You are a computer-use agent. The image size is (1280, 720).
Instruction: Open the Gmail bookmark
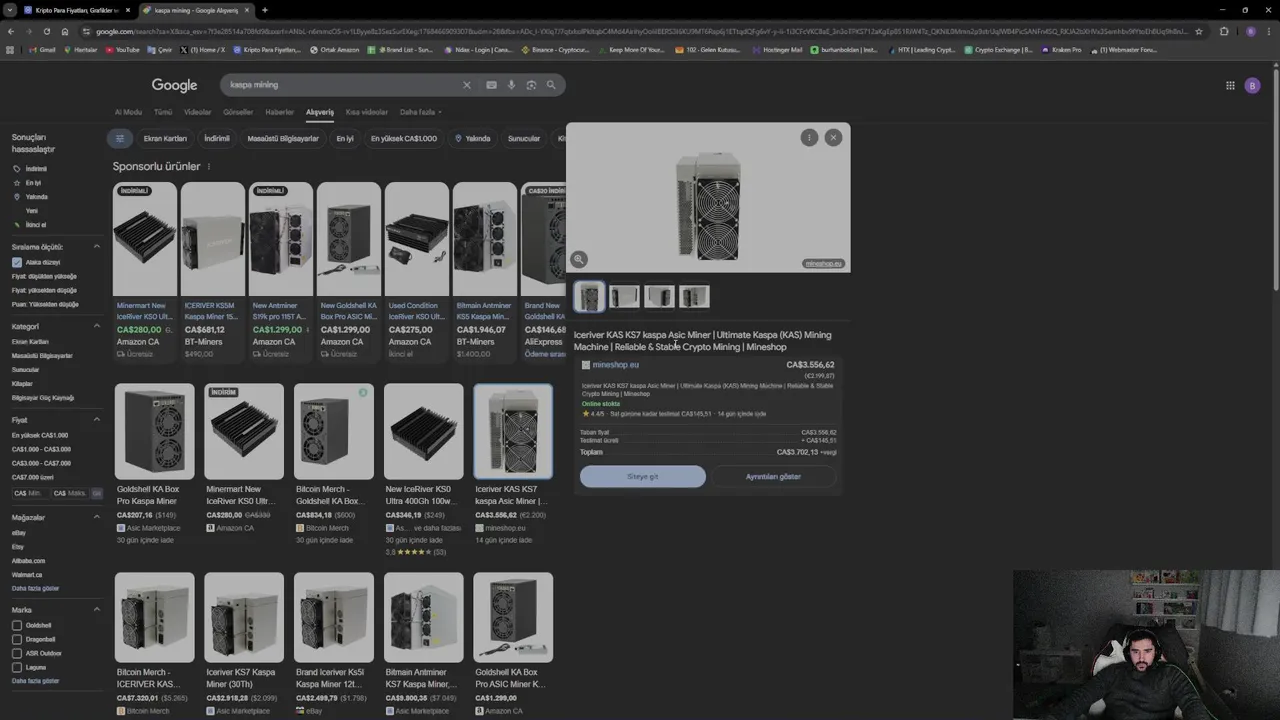tap(42, 49)
